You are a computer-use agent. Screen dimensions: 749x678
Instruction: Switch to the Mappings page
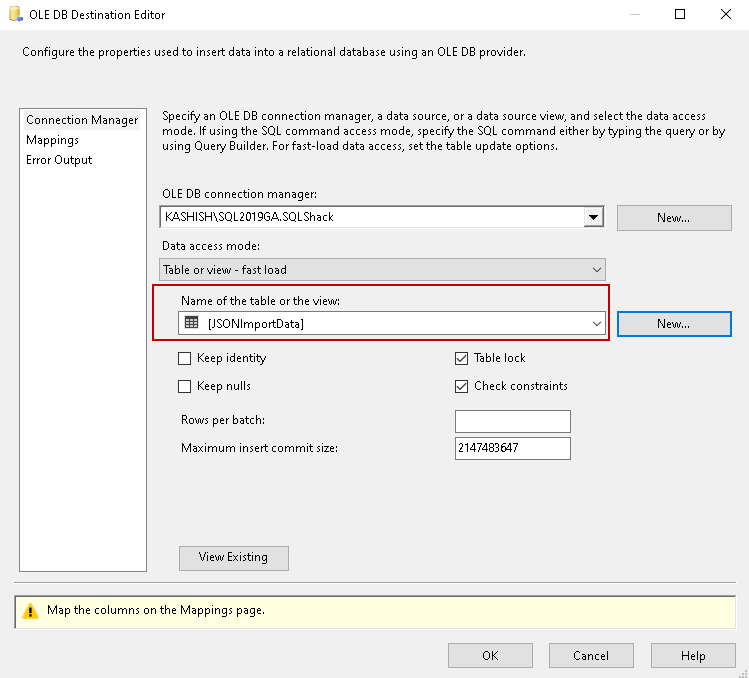coord(52,140)
